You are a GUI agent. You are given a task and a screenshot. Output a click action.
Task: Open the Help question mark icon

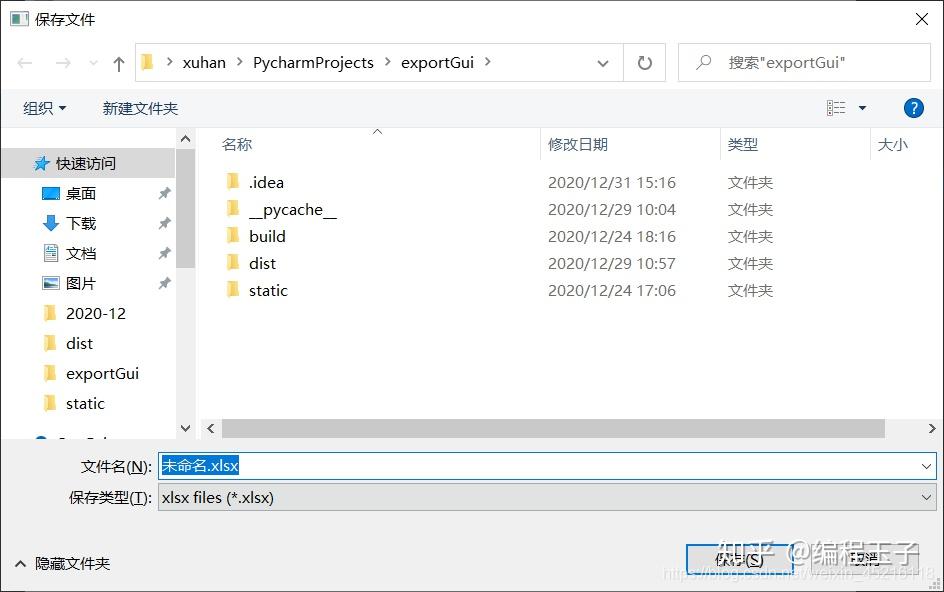point(913,108)
